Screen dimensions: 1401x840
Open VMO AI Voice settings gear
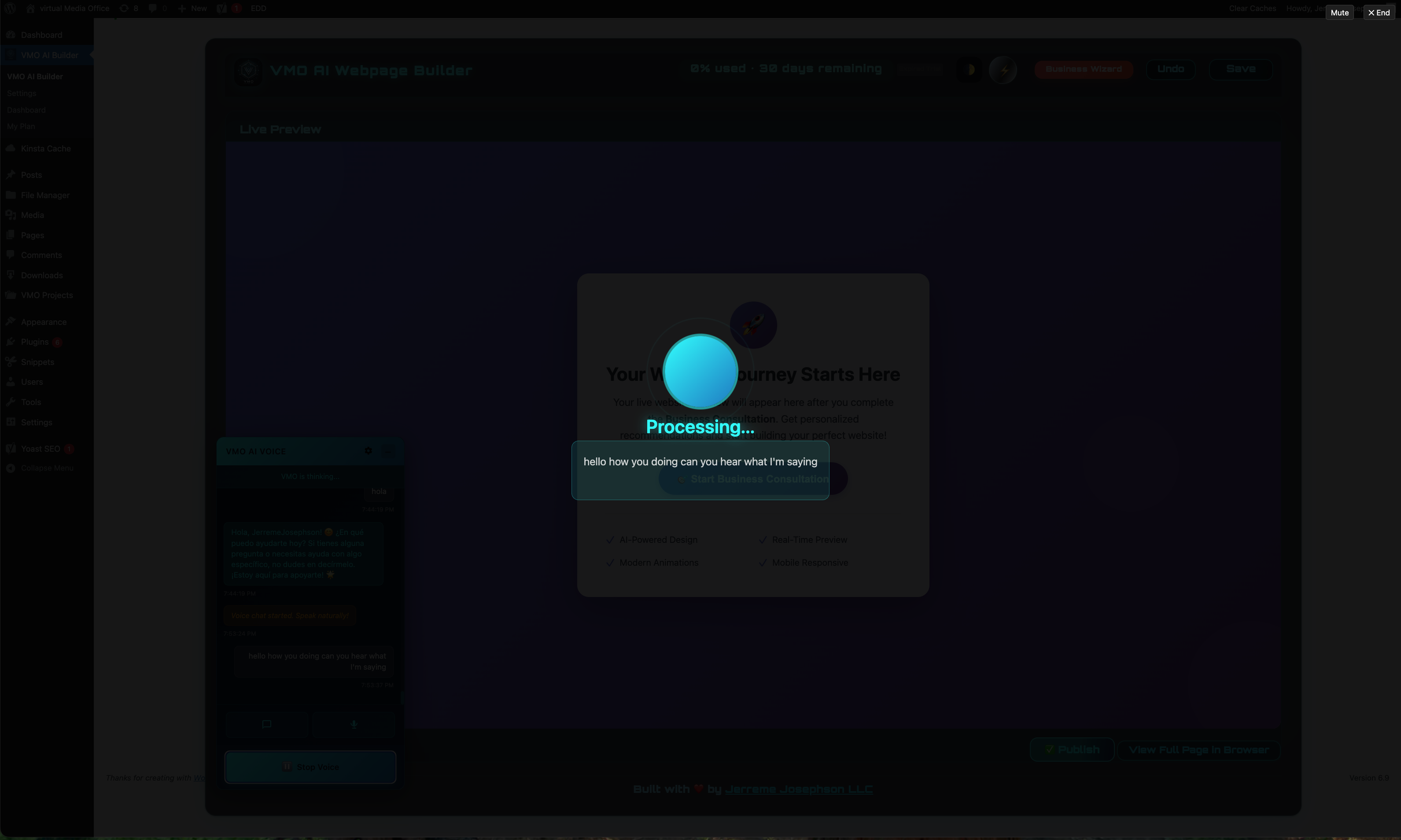click(368, 450)
